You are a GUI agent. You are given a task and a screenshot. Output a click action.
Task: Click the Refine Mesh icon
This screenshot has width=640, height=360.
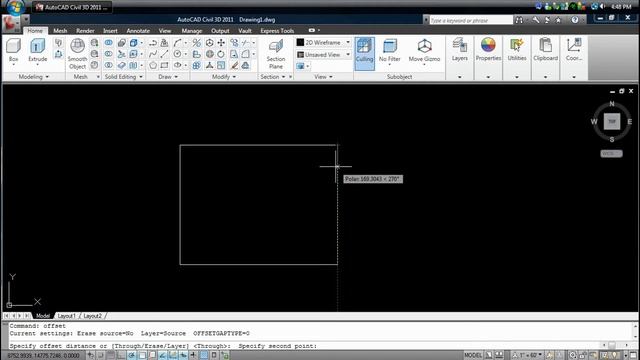pos(94,65)
